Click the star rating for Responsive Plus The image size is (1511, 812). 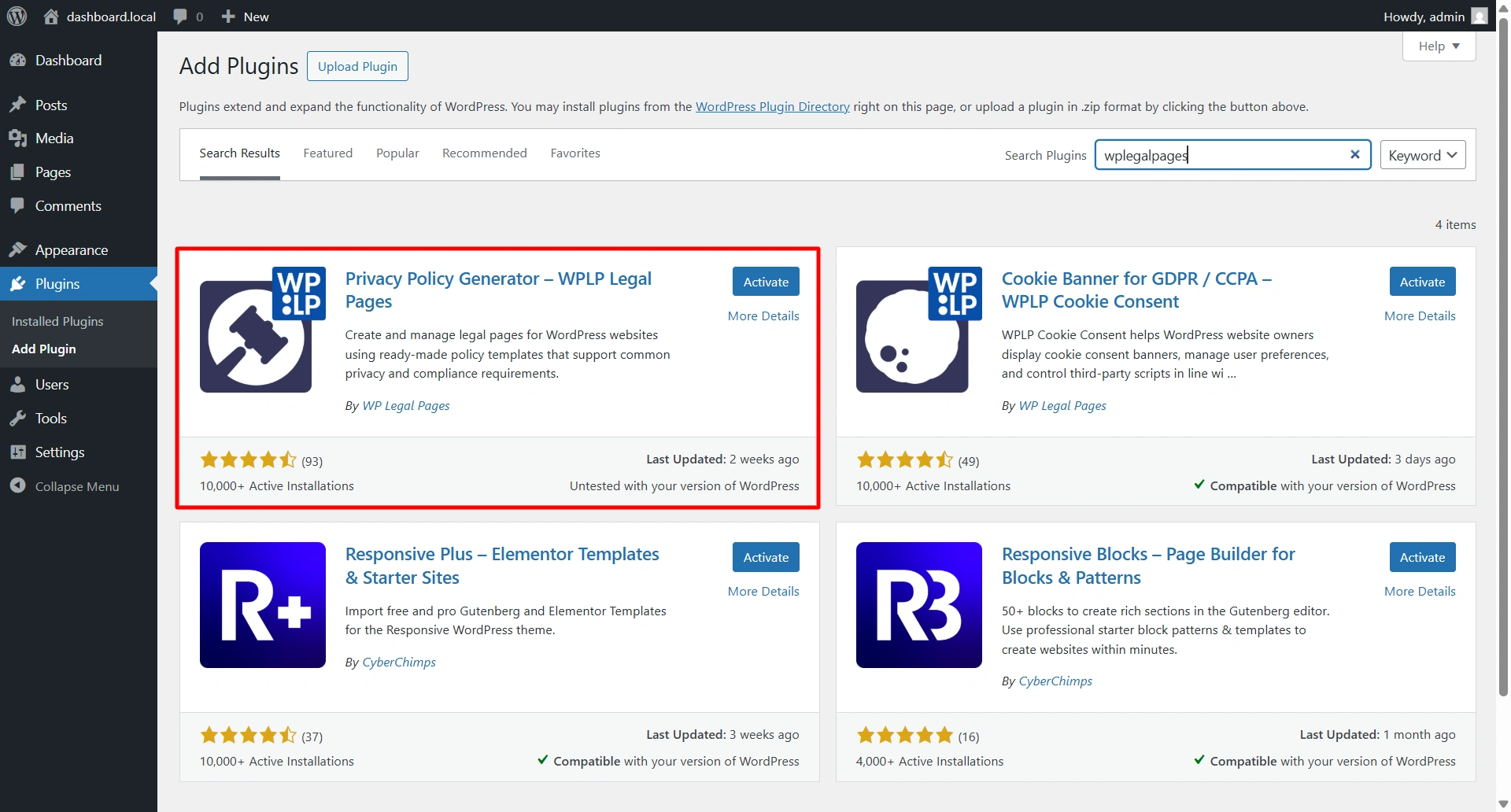[x=249, y=735]
